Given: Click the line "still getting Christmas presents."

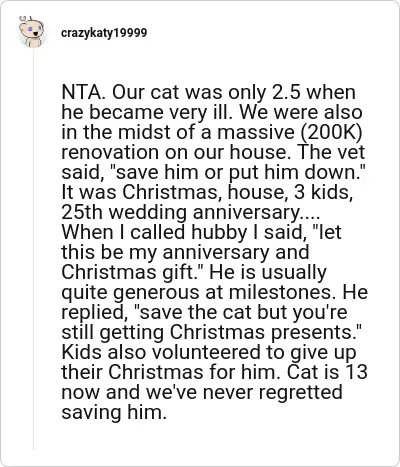Looking at the screenshot, I should 212,333.
